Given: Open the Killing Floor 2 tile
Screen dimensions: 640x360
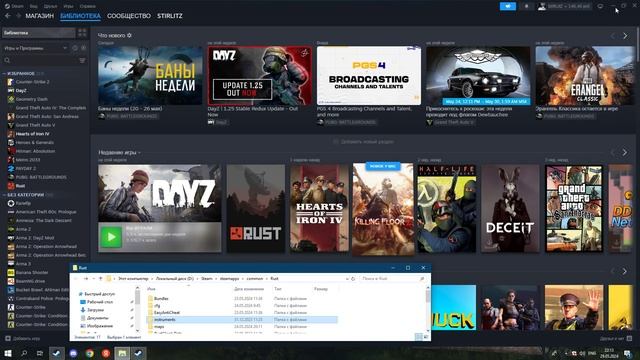Looking at the screenshot, I should click(x=383, y=209).
